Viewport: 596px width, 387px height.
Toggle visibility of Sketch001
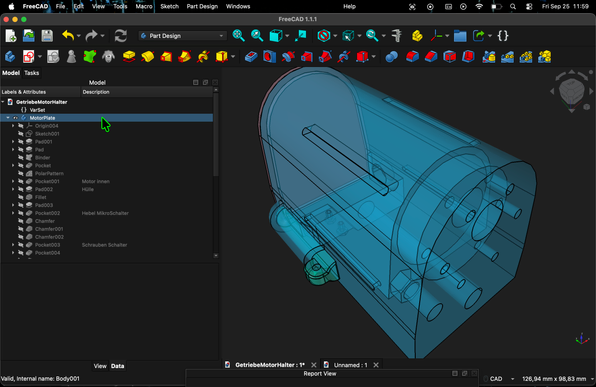pyautogui.click(x=21, y=134)
